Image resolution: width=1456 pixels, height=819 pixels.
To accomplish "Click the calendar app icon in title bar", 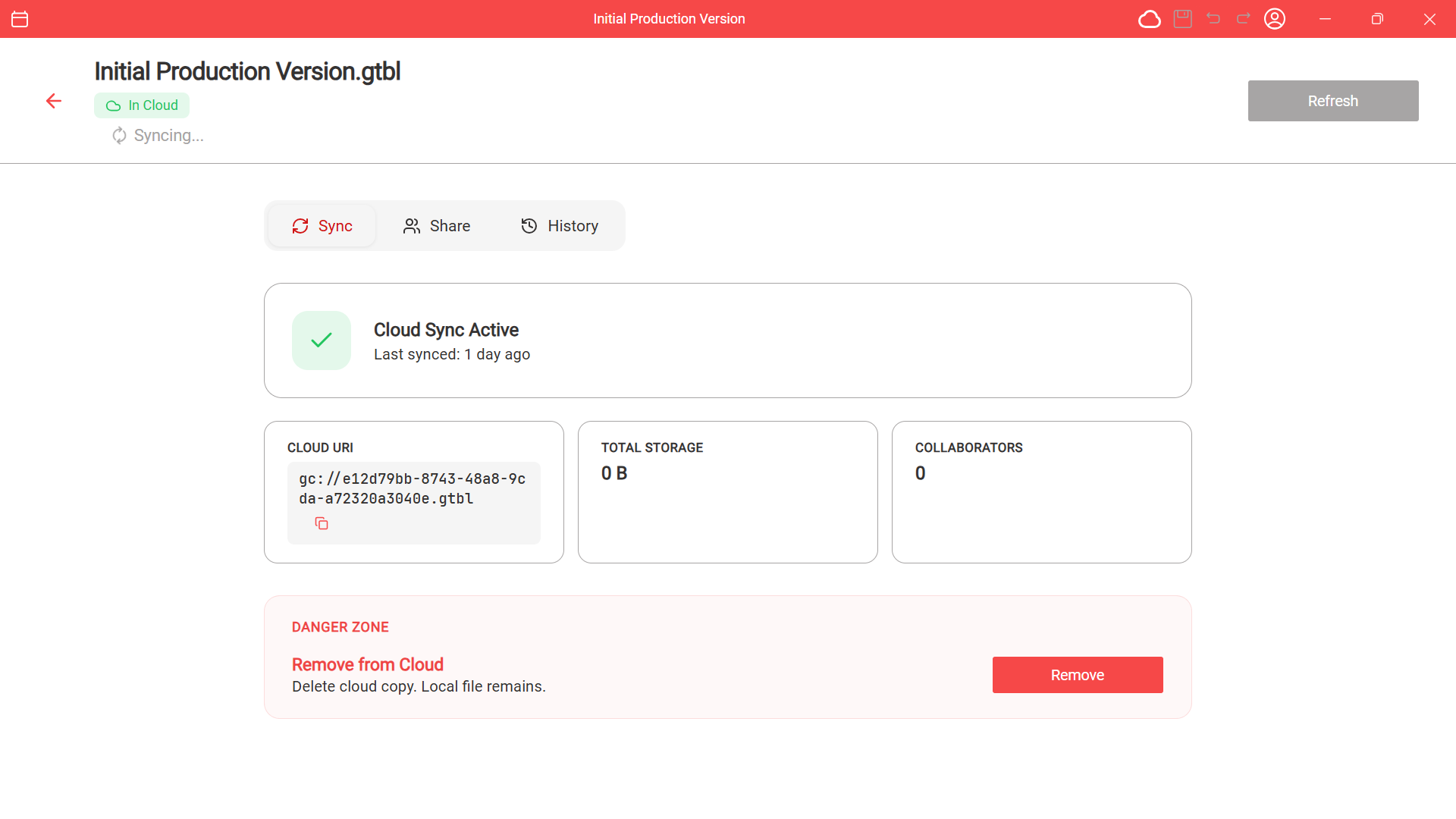I will (20, 19).
